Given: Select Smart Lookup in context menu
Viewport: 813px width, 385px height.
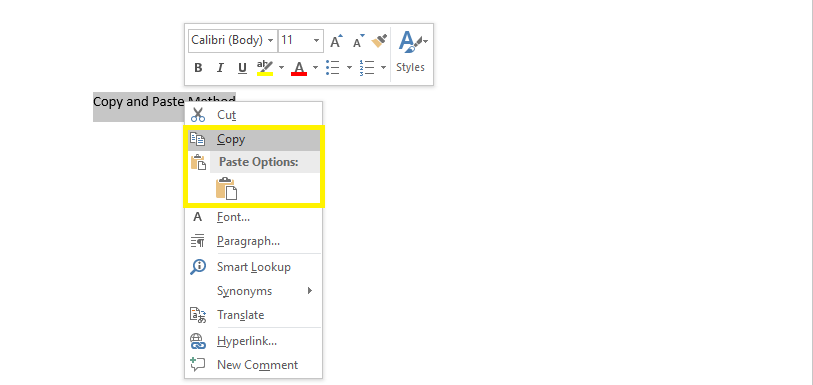Looking at the screenshot, I should point(254,267).
